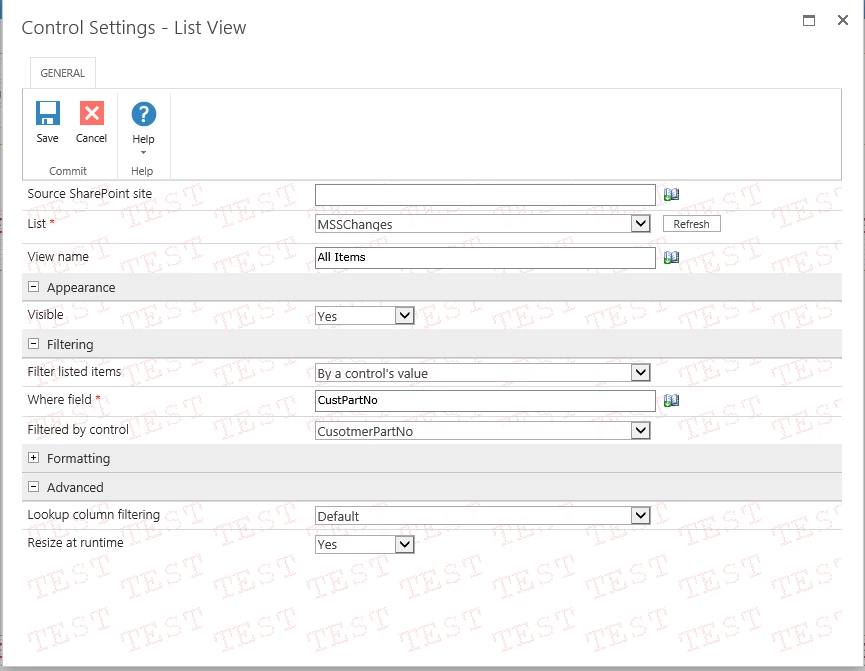Collapse the Filtering section

[x=34, y=344]
